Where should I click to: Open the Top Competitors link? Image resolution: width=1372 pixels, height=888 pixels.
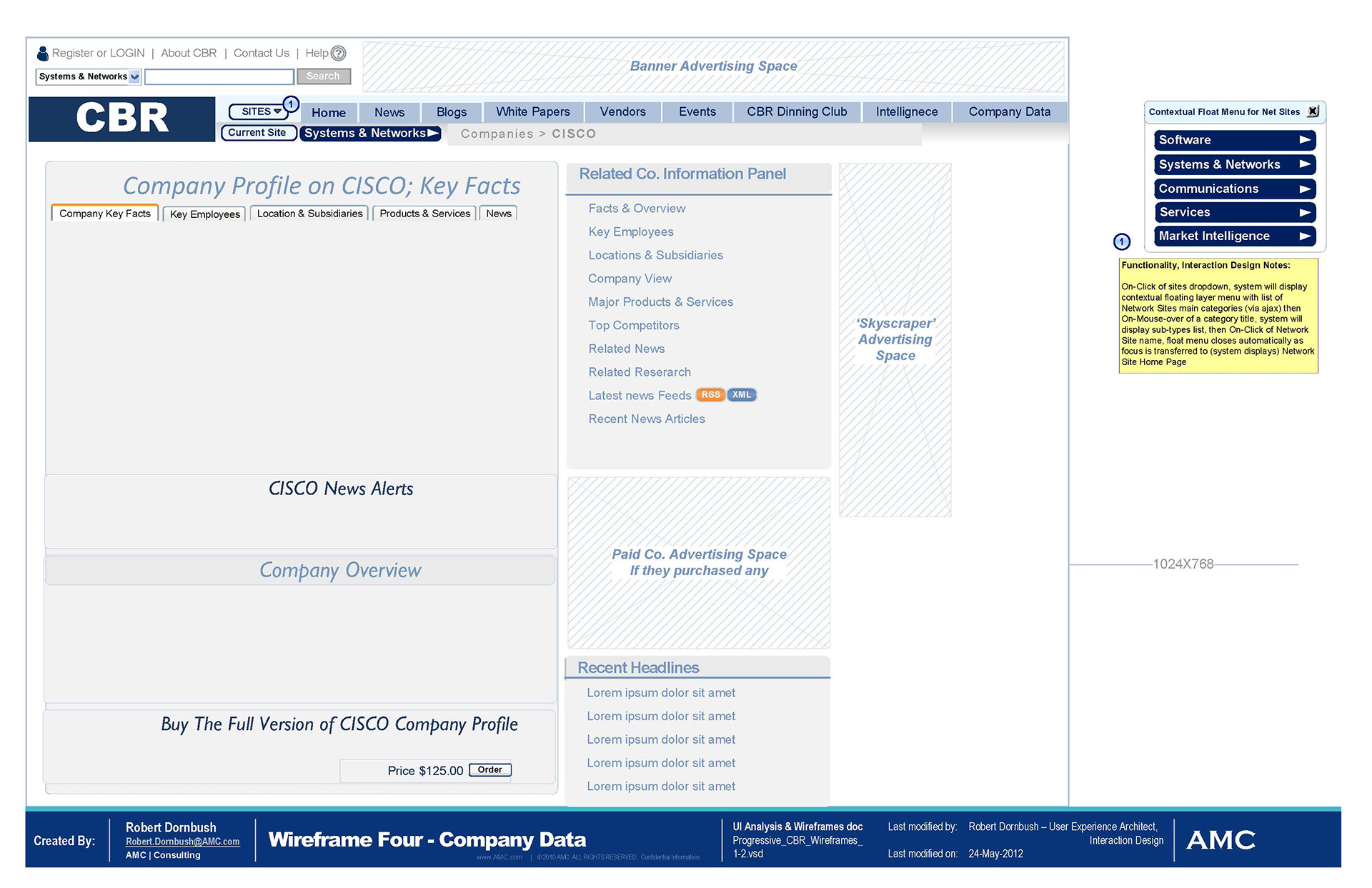coord(634,325)
